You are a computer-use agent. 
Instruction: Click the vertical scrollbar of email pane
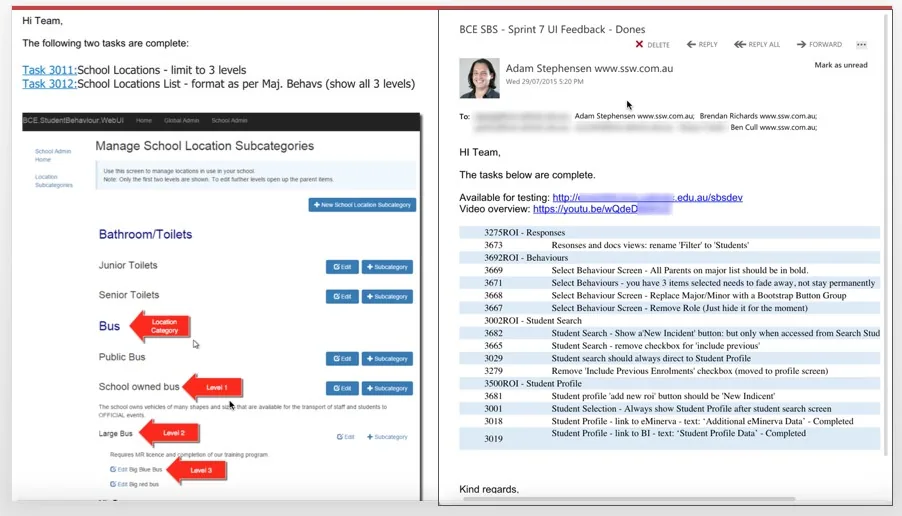point(885,233)
